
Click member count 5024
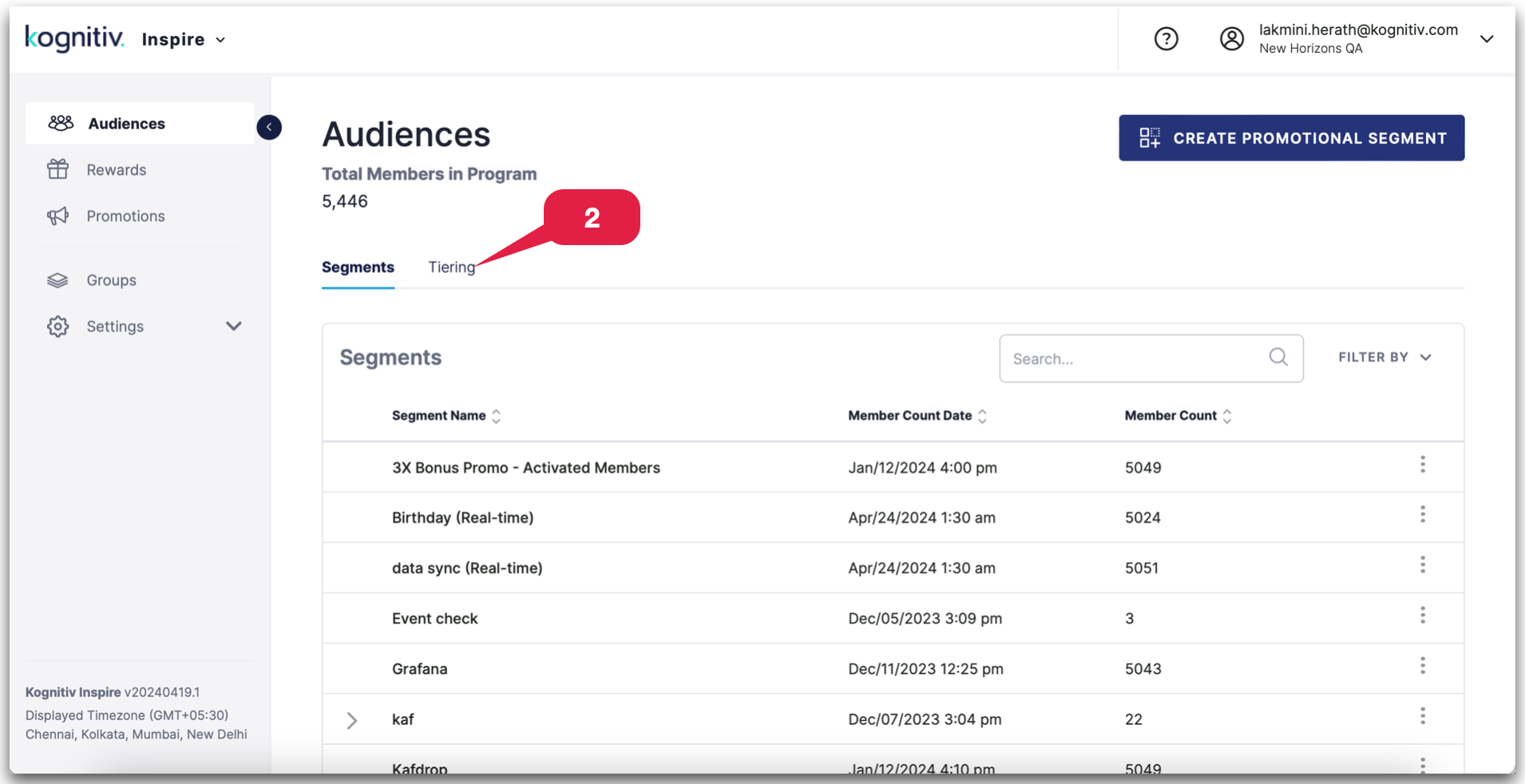click(x=1143, y=517)
